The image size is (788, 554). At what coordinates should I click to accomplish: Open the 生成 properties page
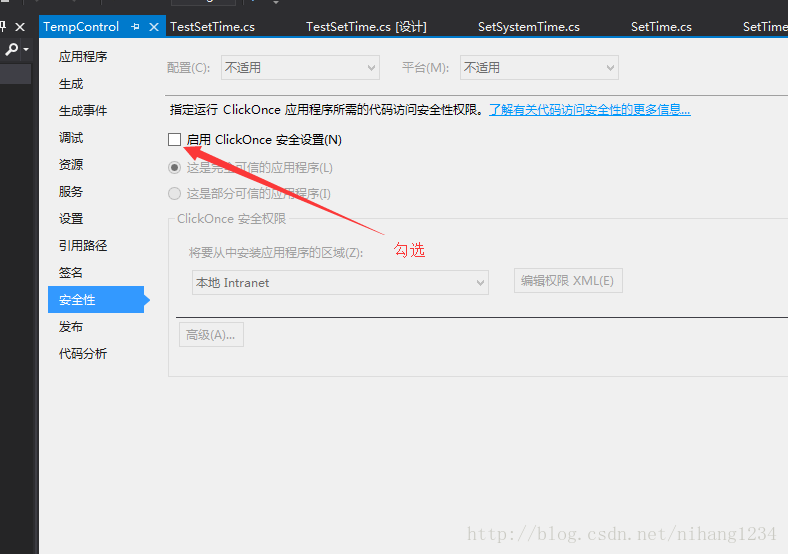pos(71,83)
